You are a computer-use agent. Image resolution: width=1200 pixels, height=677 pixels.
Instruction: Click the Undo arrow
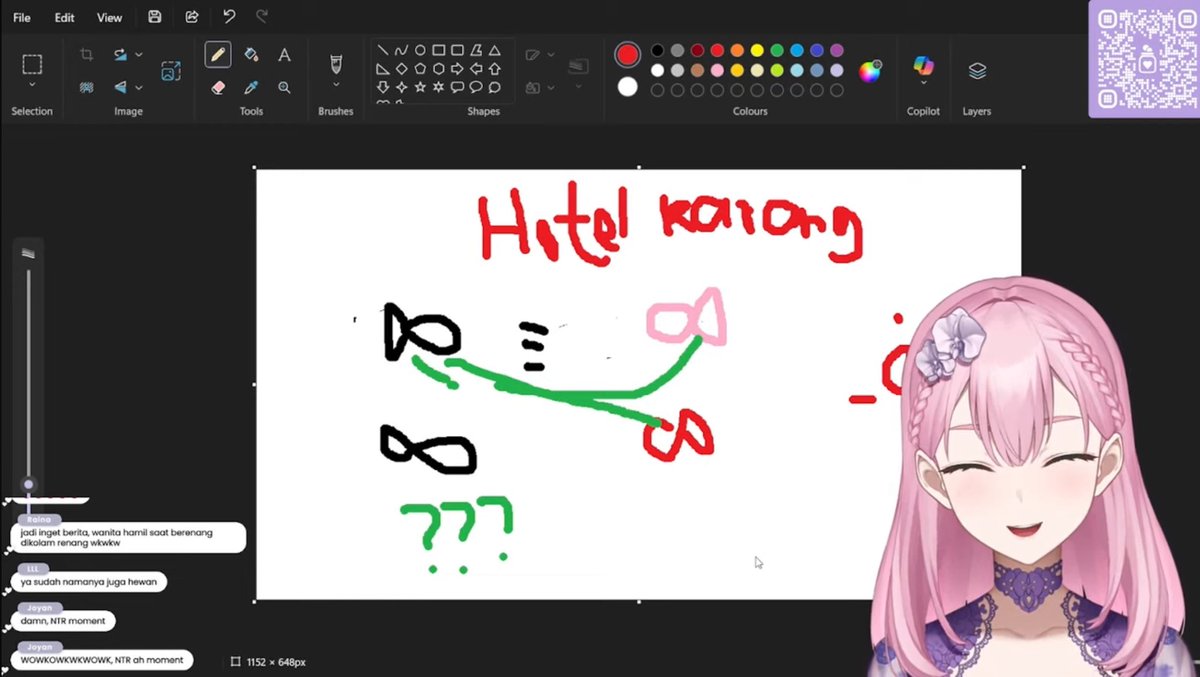pyautogui.click(x=229, y=16)
